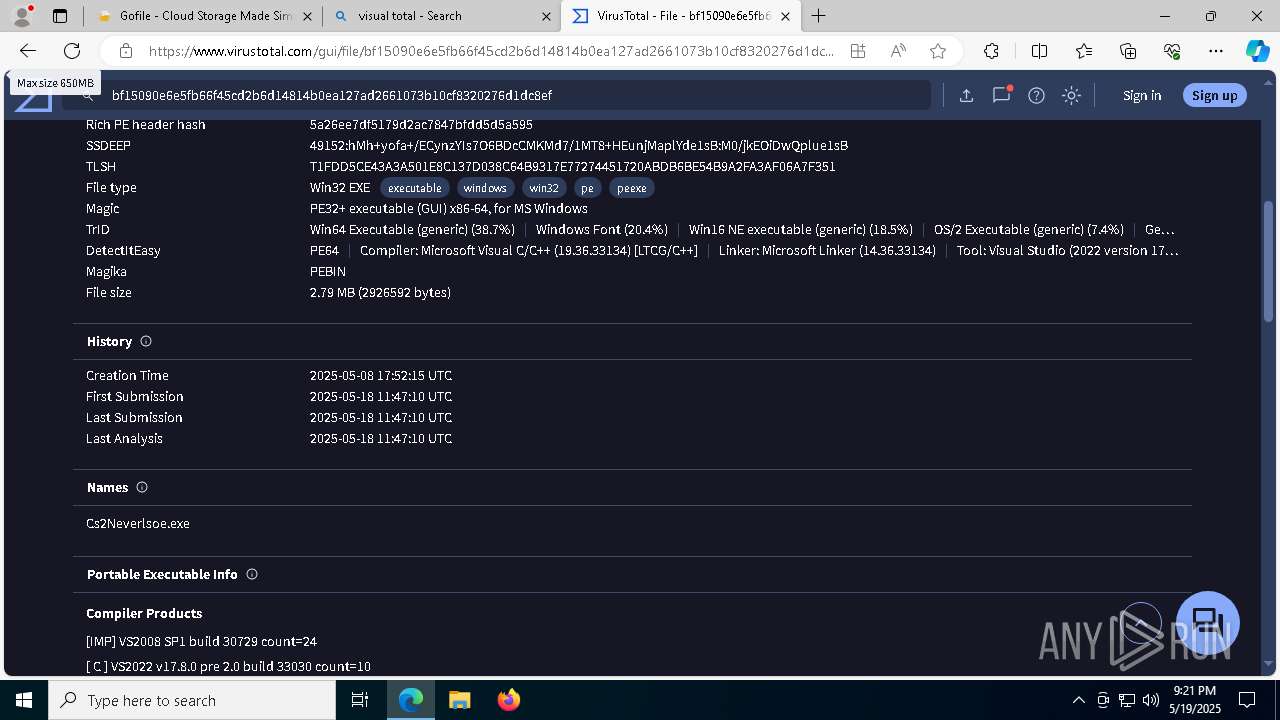
Task: Open Microsoft Edge from the taskbar
Action: (x=411, y=700)
